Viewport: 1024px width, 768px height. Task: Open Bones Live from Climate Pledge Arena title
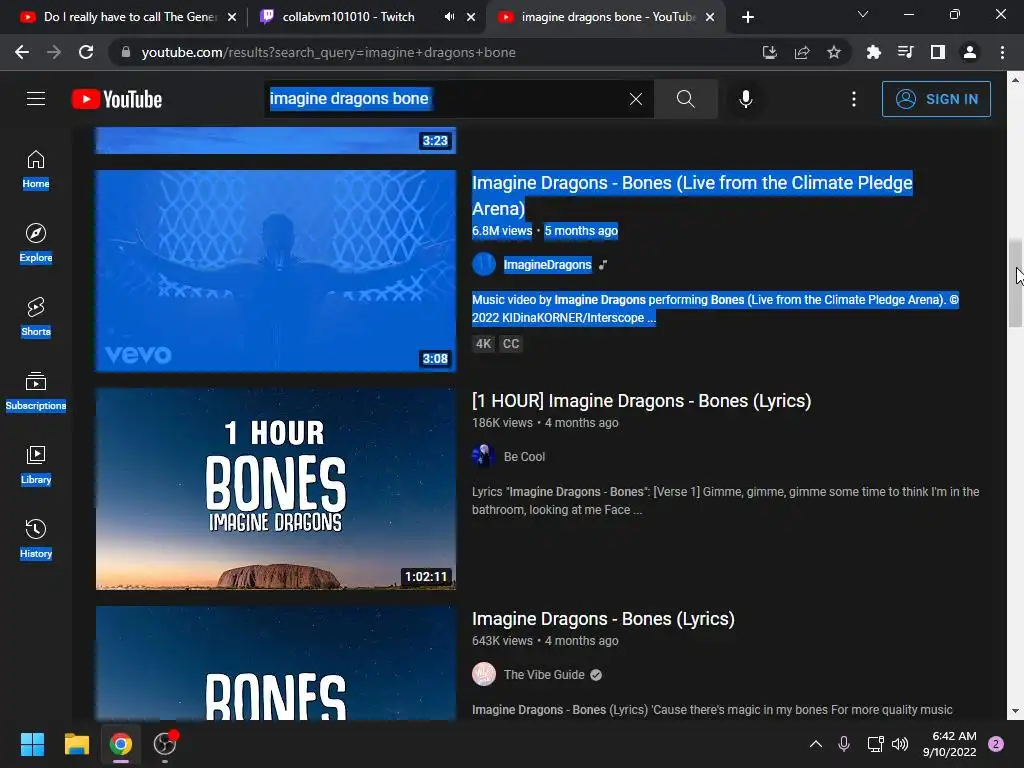[x=692, y=195]
